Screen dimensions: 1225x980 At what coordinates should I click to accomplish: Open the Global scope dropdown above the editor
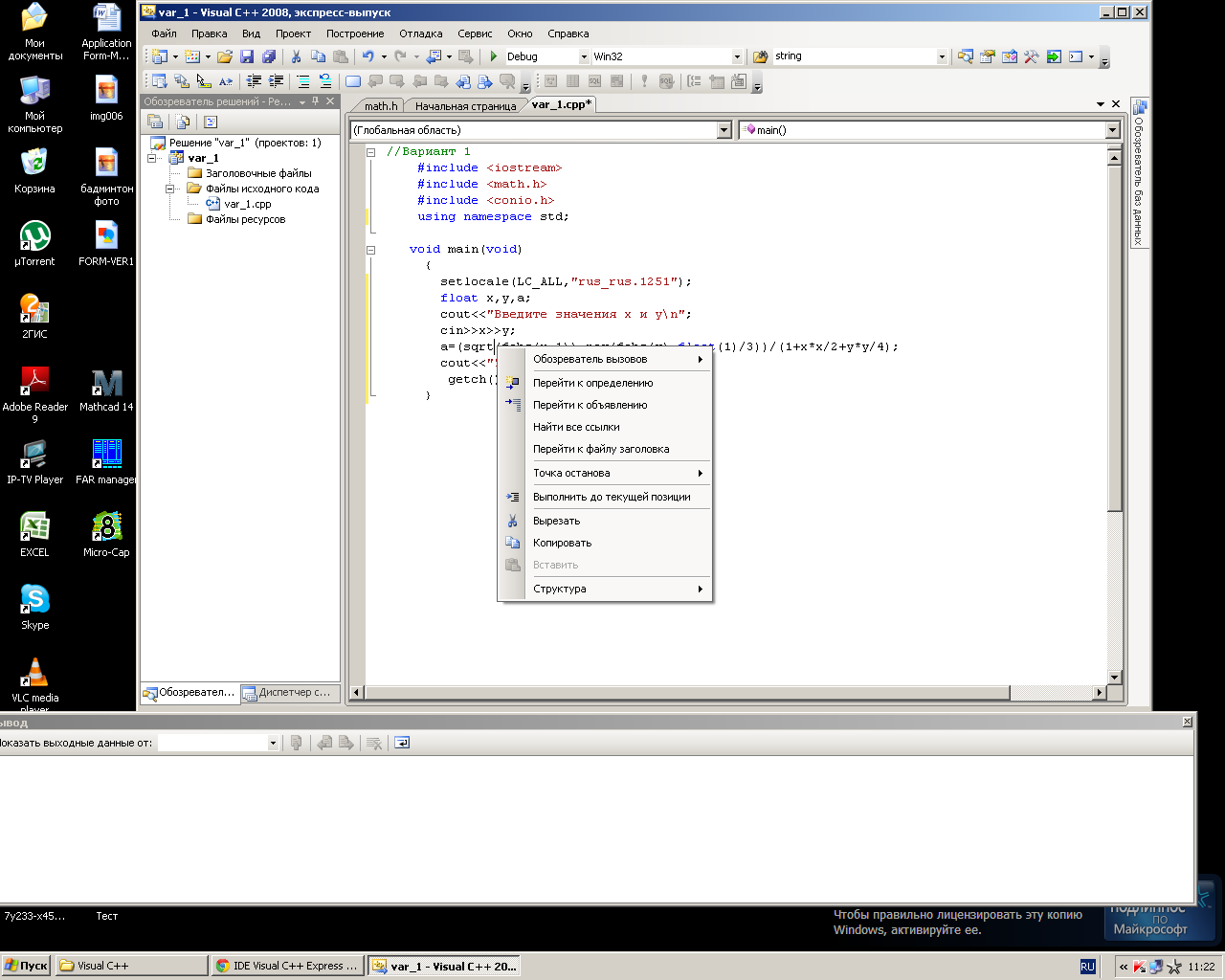(724, 130)
